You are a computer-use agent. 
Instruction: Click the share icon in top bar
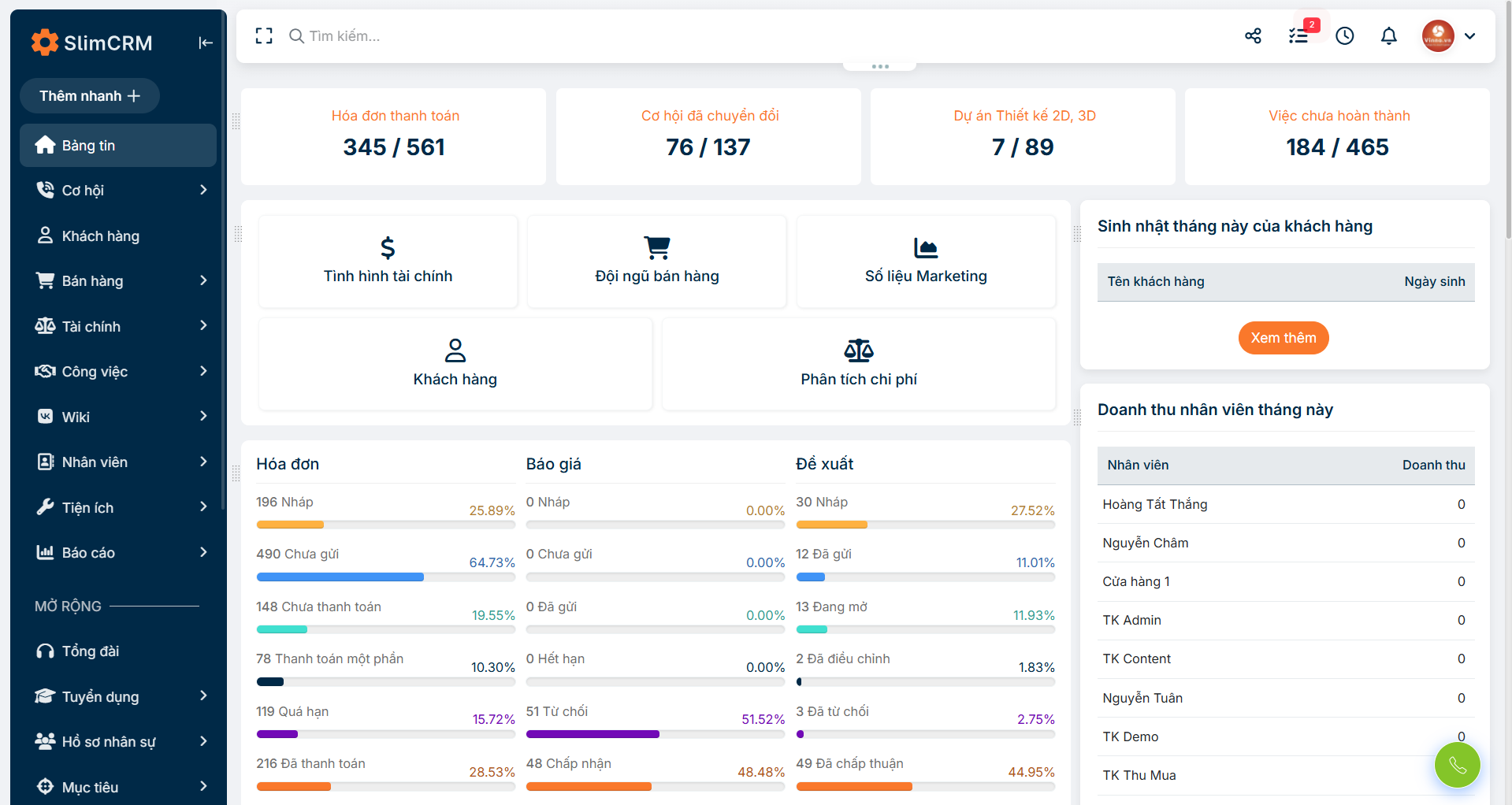tap(1253, 35)
